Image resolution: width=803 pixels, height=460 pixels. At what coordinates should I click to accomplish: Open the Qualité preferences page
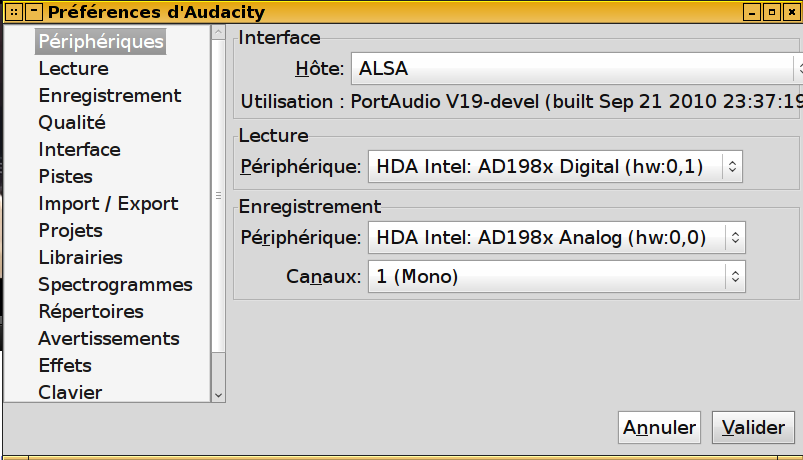[72, 123]
